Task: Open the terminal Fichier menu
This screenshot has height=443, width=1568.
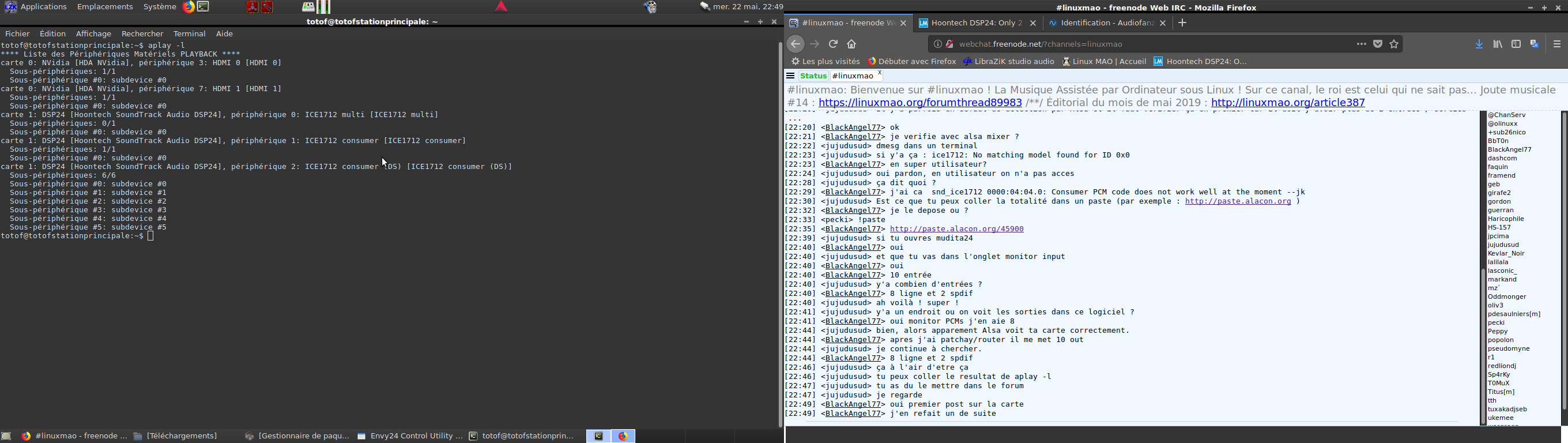Action: pos(18,34)
